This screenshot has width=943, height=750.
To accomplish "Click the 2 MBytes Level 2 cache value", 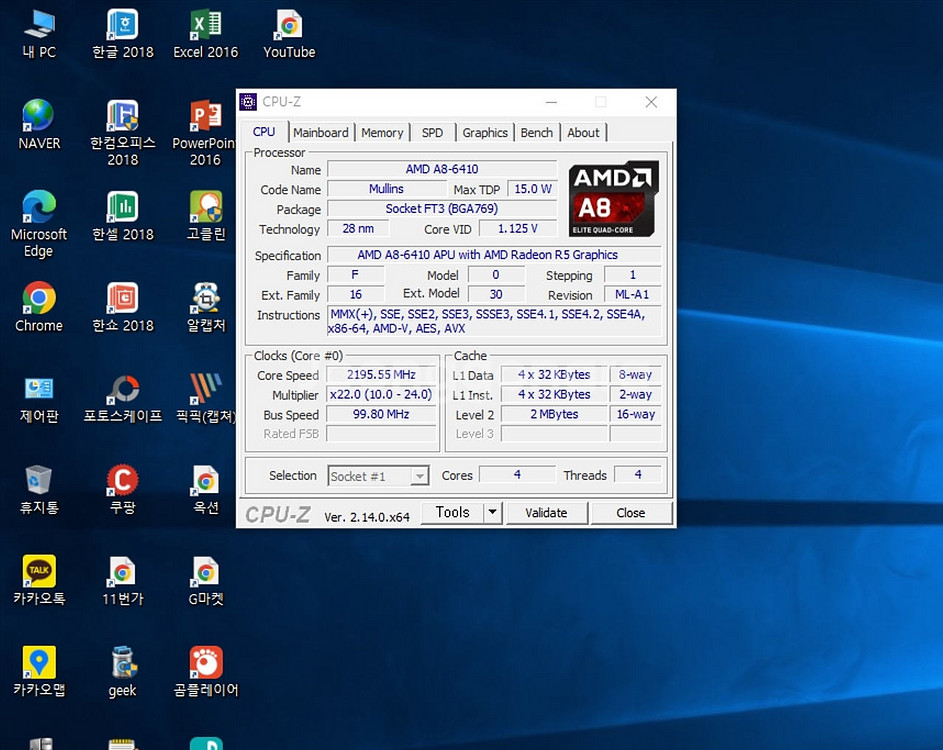I will [554, 414].
